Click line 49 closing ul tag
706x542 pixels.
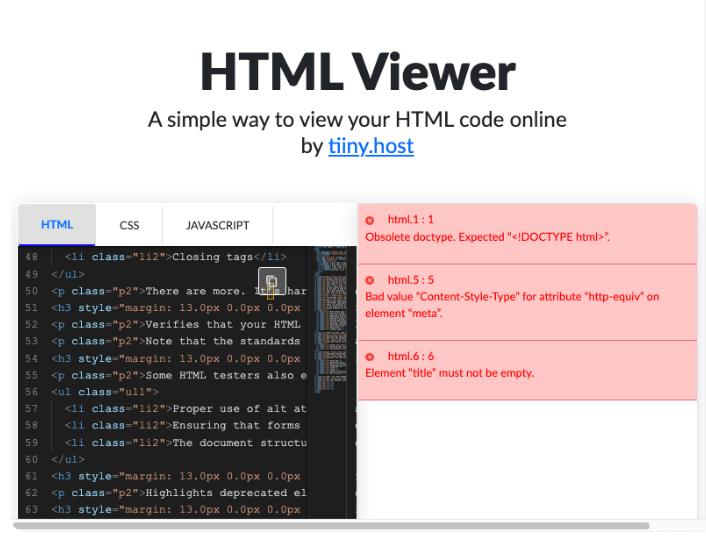pyautogui.click(x=68, y=274)
